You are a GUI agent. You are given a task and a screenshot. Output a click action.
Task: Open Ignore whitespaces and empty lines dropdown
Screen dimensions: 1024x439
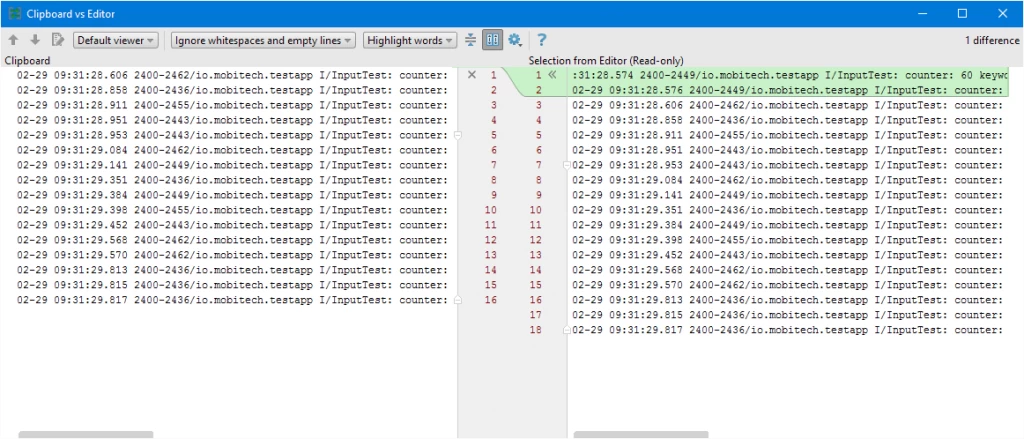263,41
